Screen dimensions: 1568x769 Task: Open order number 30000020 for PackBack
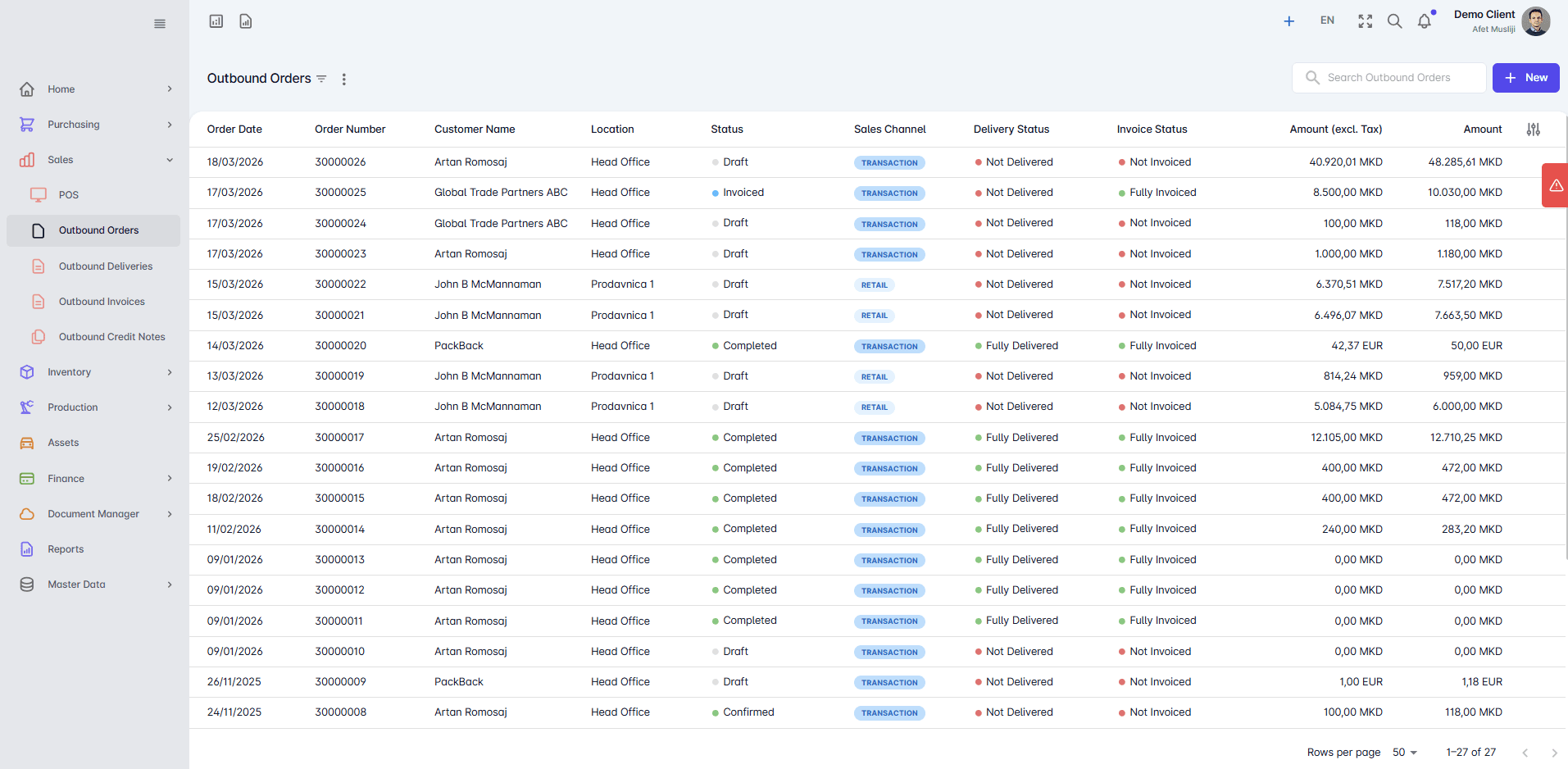pyautogui.click(x=340, y=346)
